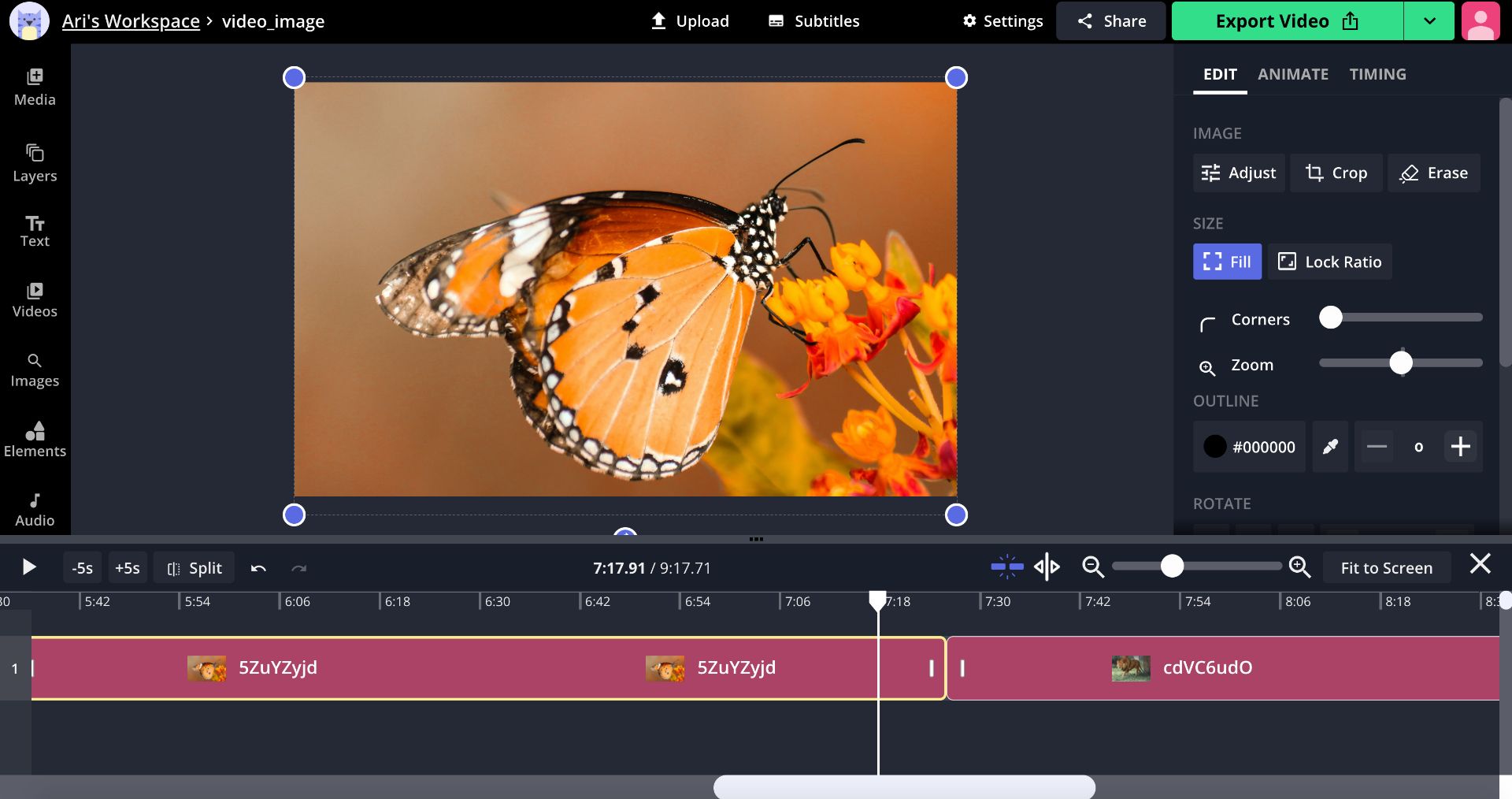Toggle the Fill size option
1512x799 pixels.
pos(1227,262)
